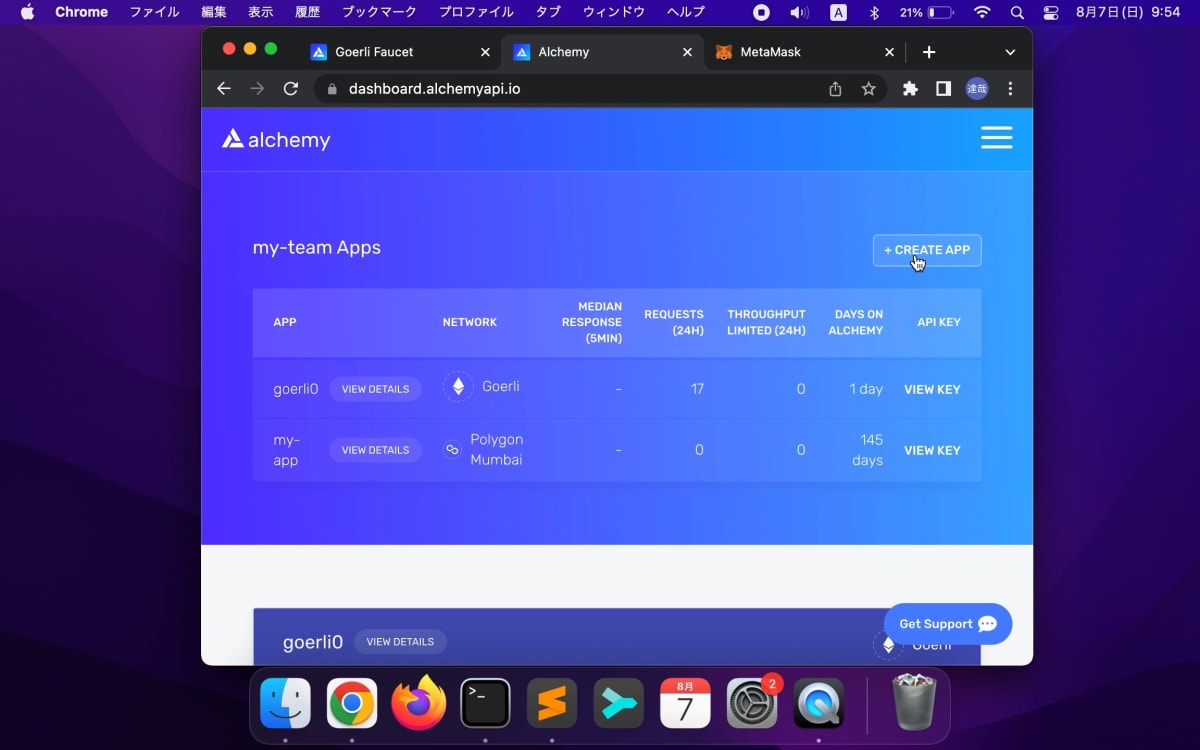Open the Chrome profile avatar

(x=977, y=89)
